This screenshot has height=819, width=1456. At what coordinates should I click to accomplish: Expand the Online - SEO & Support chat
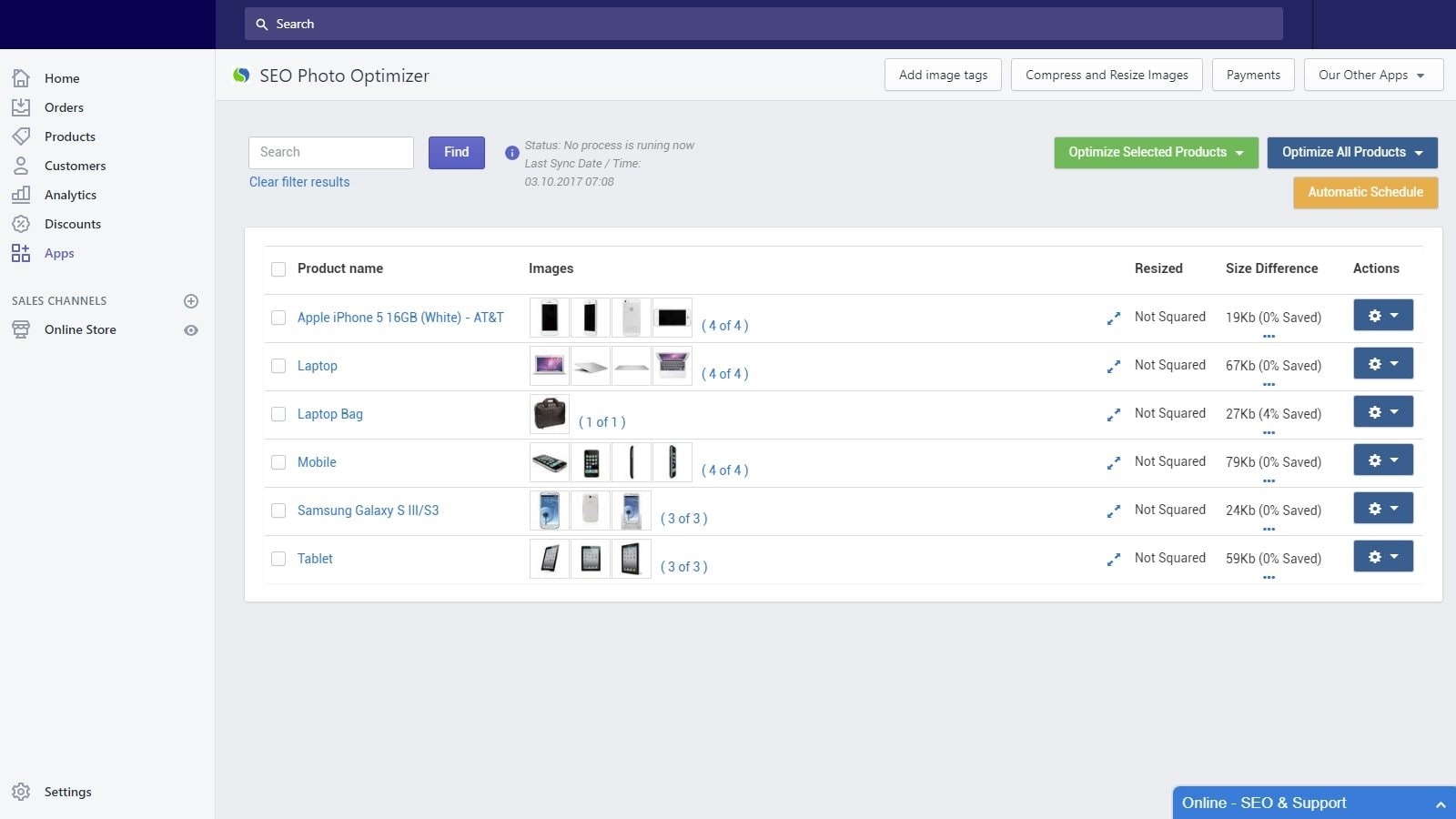point(1314,803)
